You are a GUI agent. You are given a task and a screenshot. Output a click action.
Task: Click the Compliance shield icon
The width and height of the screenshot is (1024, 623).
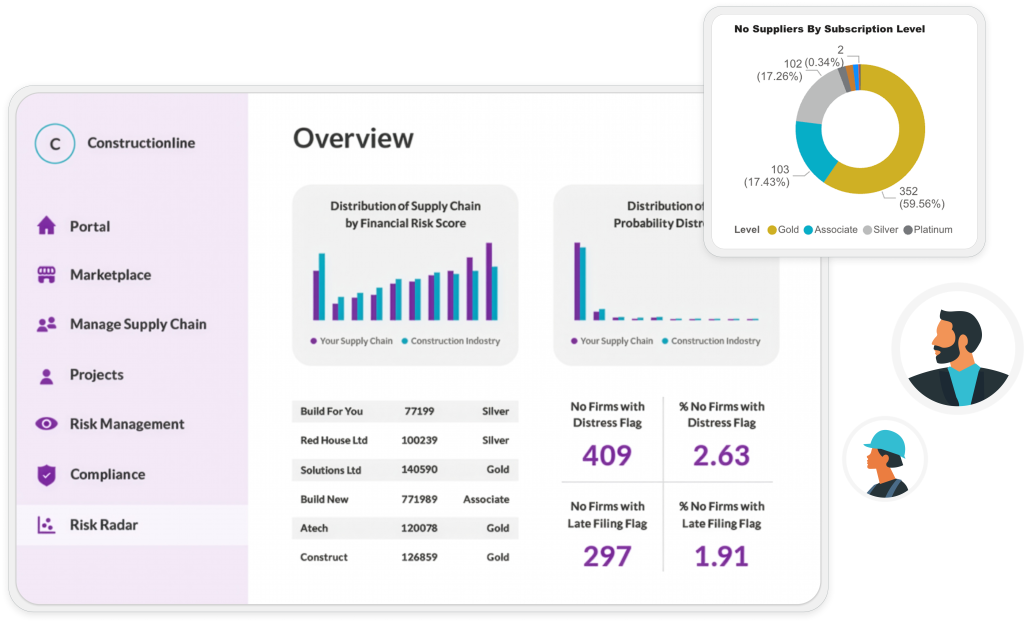point(46,475)
